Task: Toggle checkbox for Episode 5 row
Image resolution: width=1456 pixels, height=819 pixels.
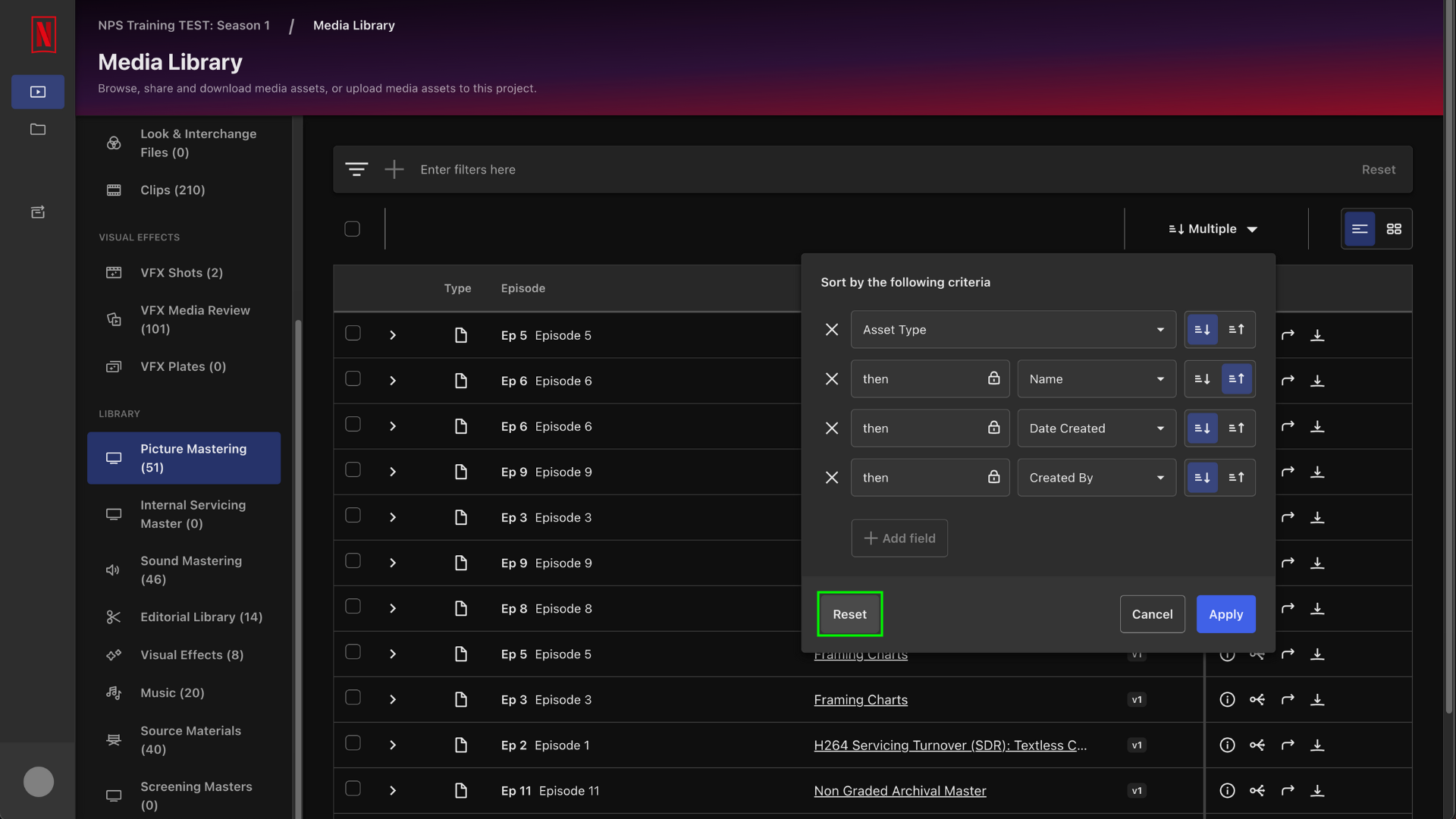Action: tap(352, 335)
